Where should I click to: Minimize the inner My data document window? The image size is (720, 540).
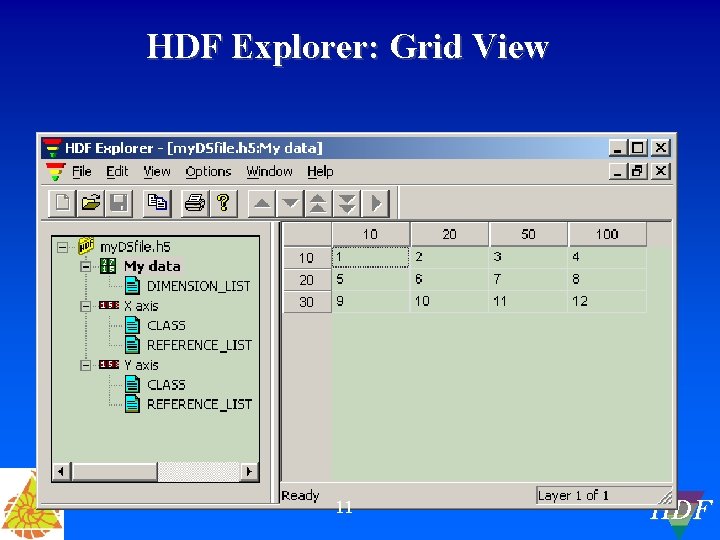pos(618,171)
